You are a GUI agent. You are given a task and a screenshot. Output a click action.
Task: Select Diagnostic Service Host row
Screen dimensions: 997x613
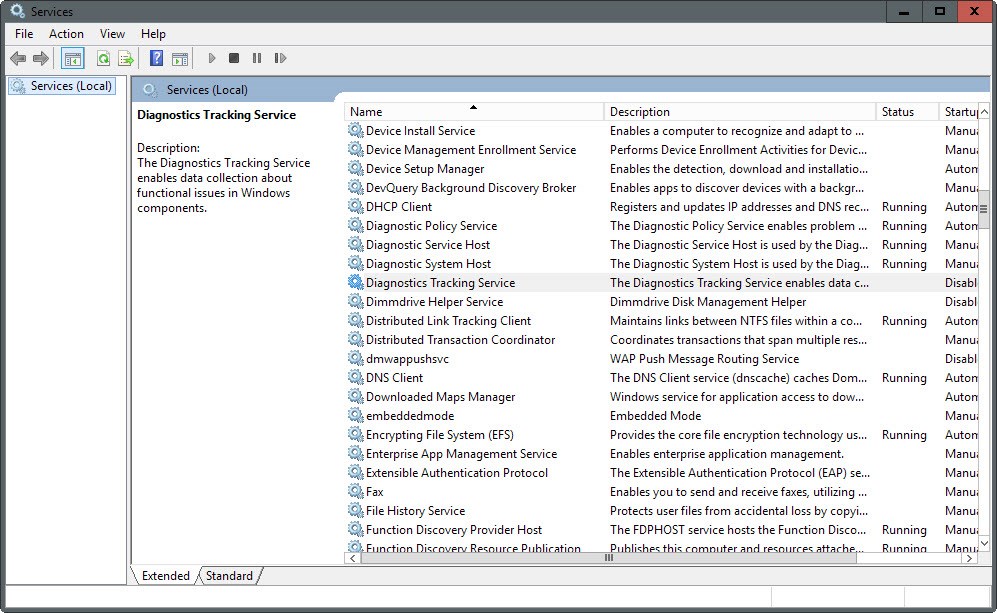pos(661,245)
